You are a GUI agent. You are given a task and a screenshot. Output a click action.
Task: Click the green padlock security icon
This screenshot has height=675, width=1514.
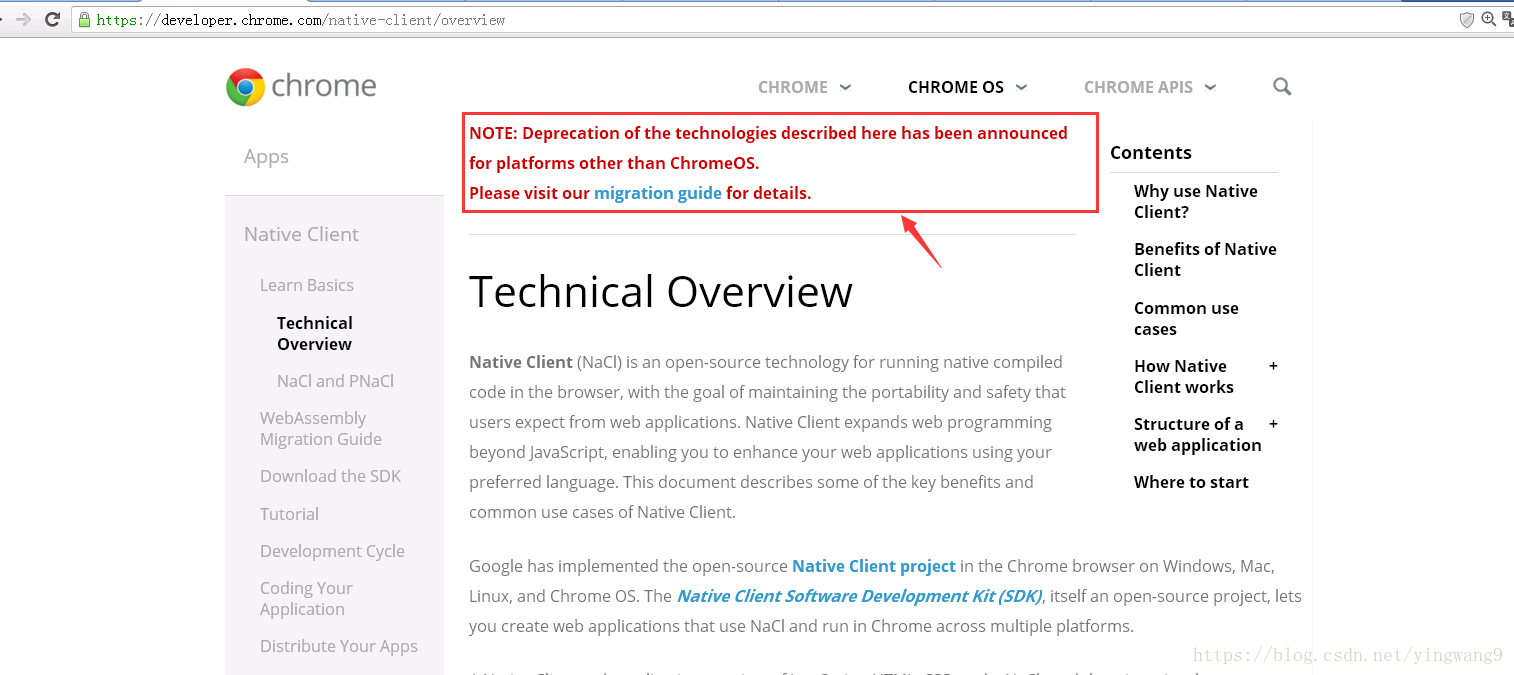coord(84,19)
